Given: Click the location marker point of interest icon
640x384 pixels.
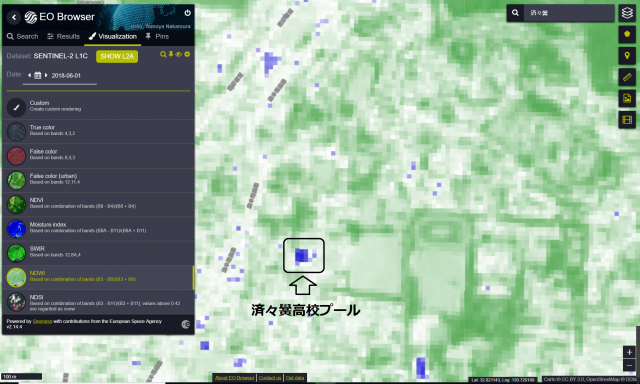Looking at the screenshot, I should [x=627, y=55].
